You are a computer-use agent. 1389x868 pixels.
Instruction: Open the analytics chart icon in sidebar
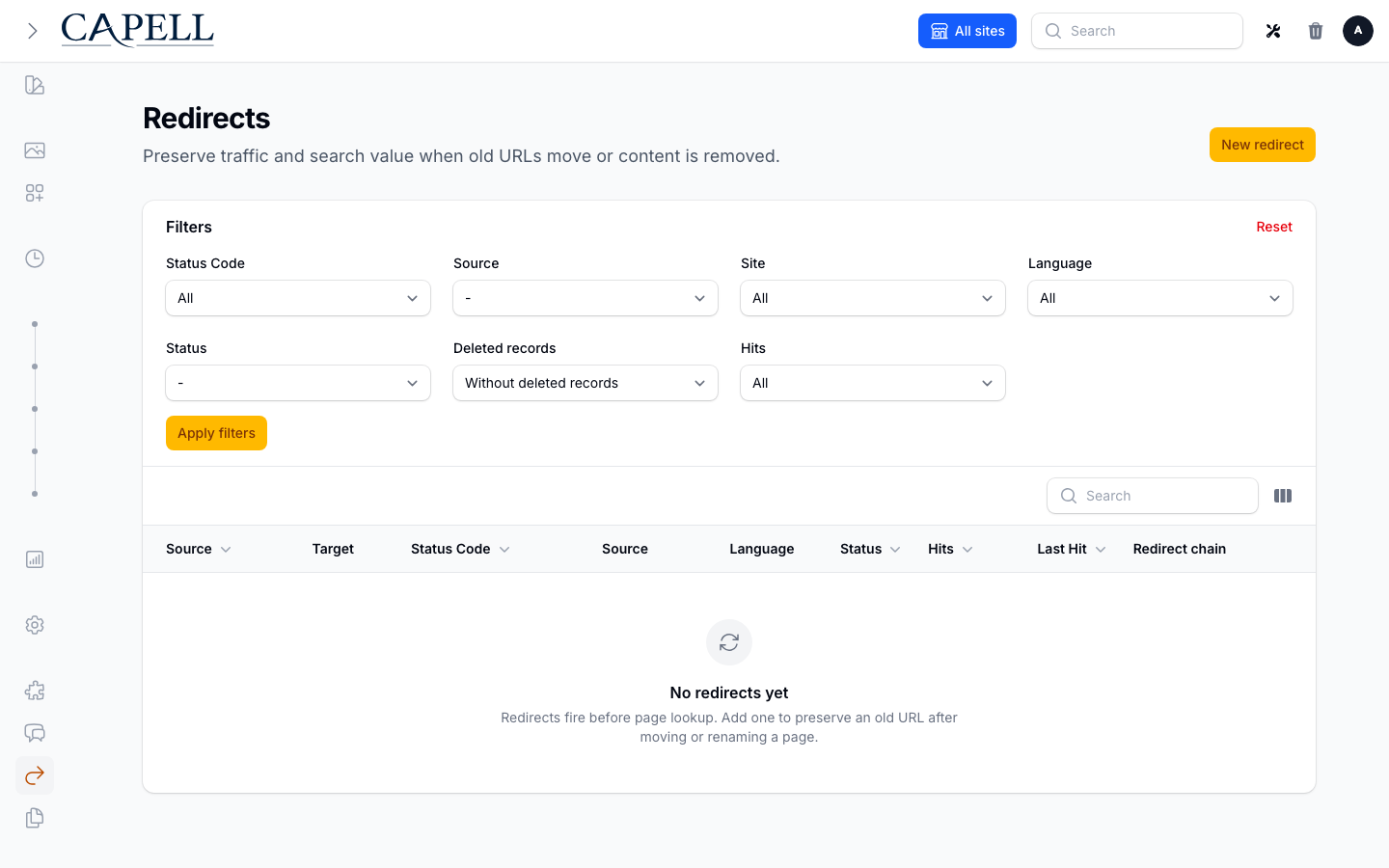coord(35,559)
